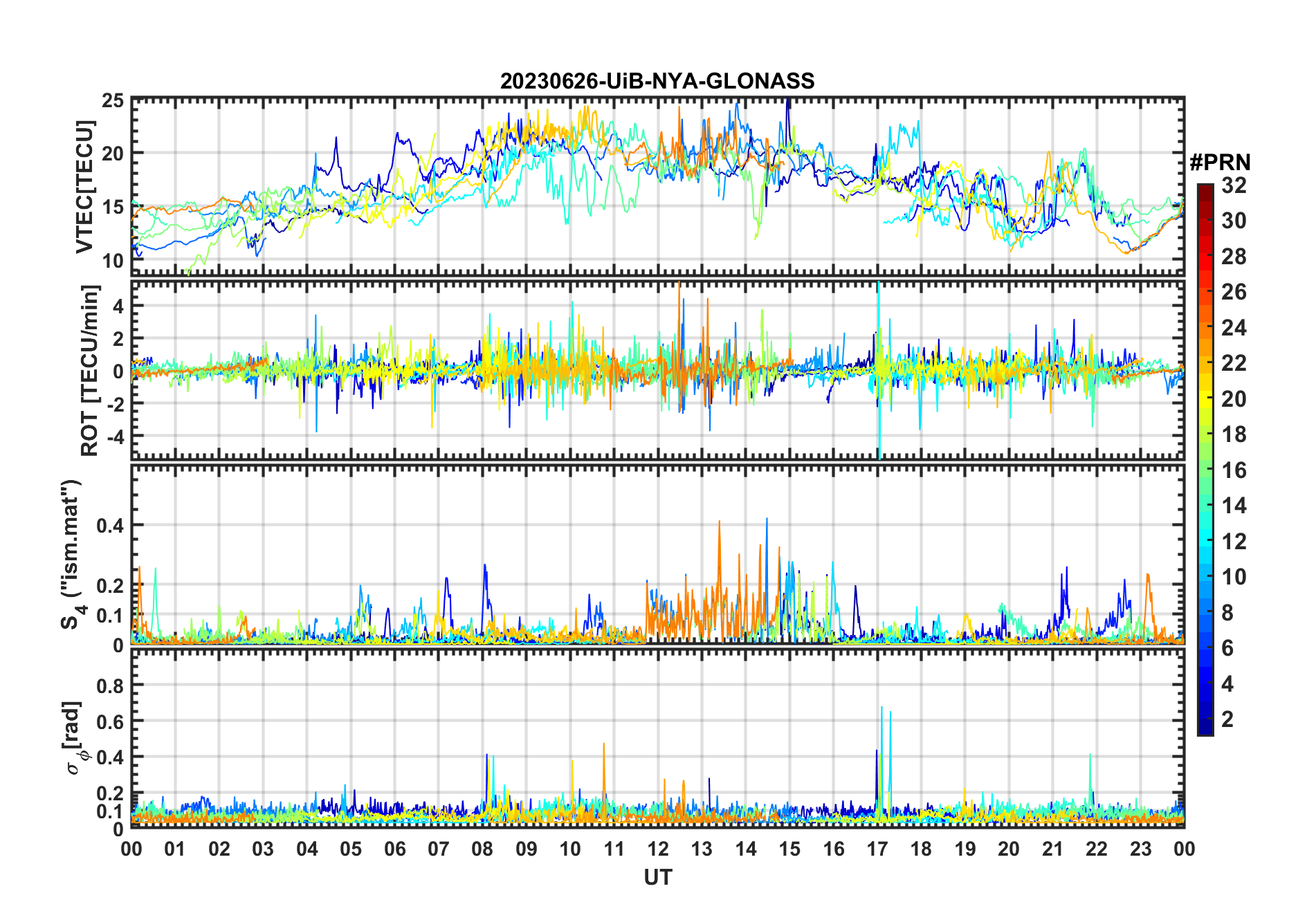Click the S4 axis tick label 0.1

111,616
